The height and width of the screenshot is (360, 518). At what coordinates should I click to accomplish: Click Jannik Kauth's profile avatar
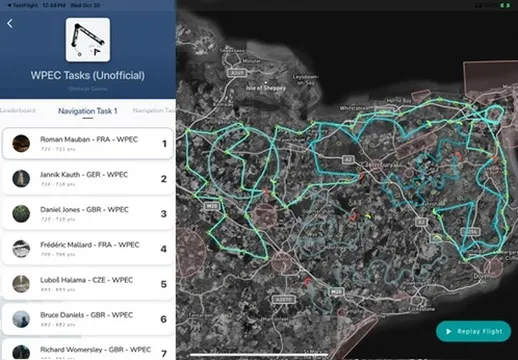pos(21,179)
